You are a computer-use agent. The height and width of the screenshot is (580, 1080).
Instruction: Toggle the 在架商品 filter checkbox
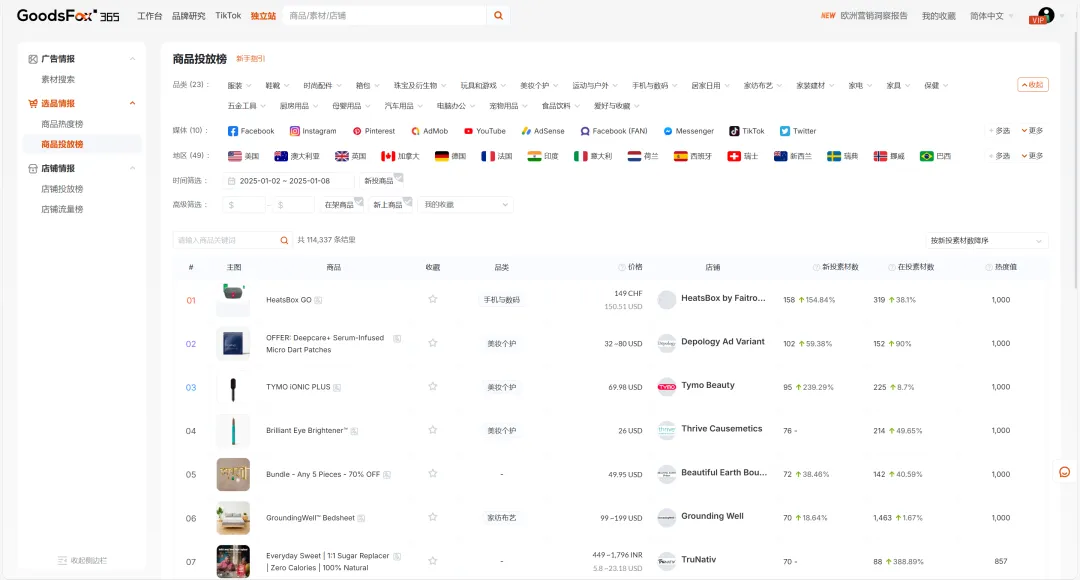click(342, 205)
